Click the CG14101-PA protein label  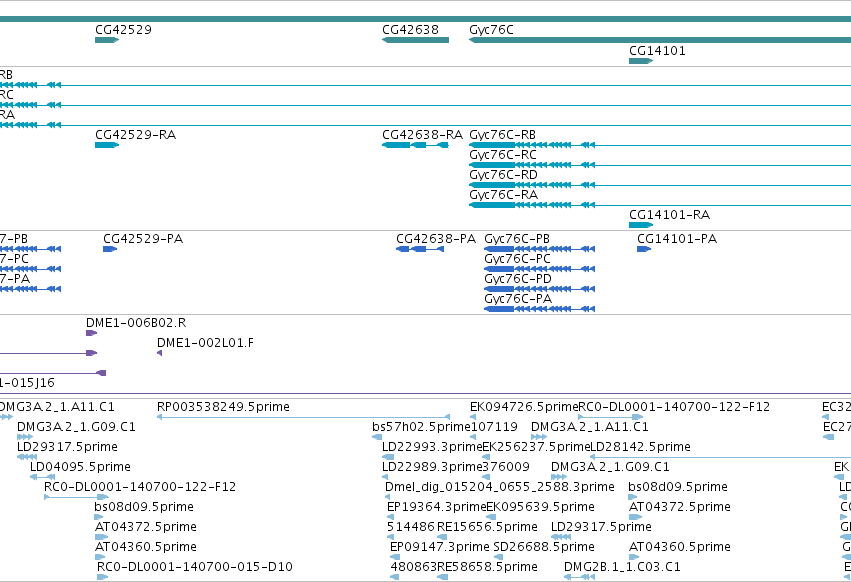pos(677,239)
